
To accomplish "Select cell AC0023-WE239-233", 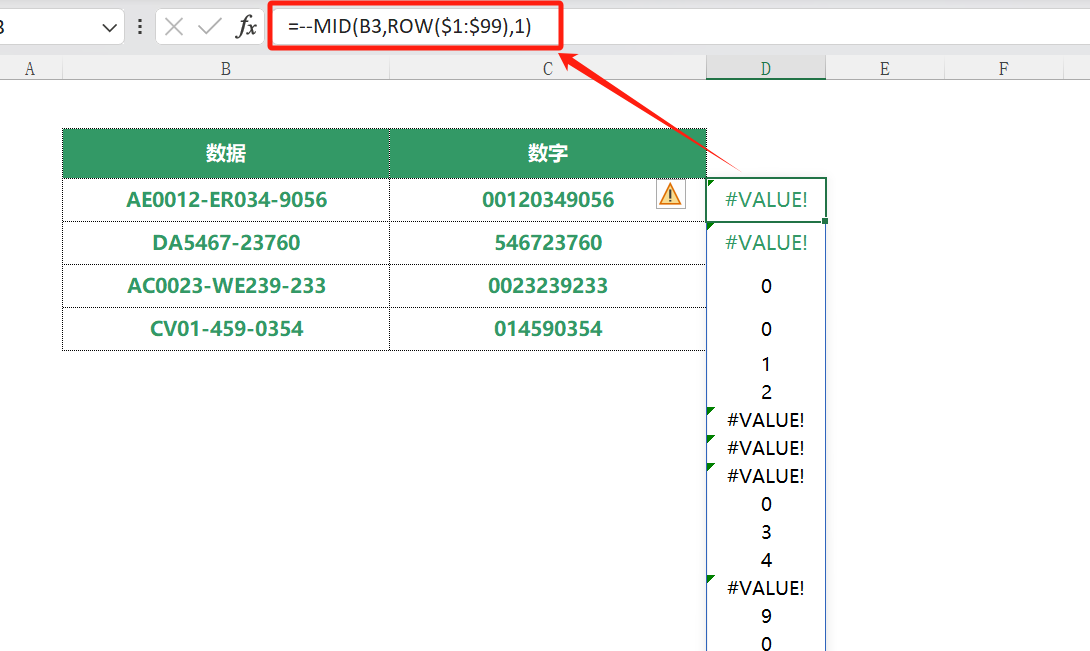I will point(226,286).
